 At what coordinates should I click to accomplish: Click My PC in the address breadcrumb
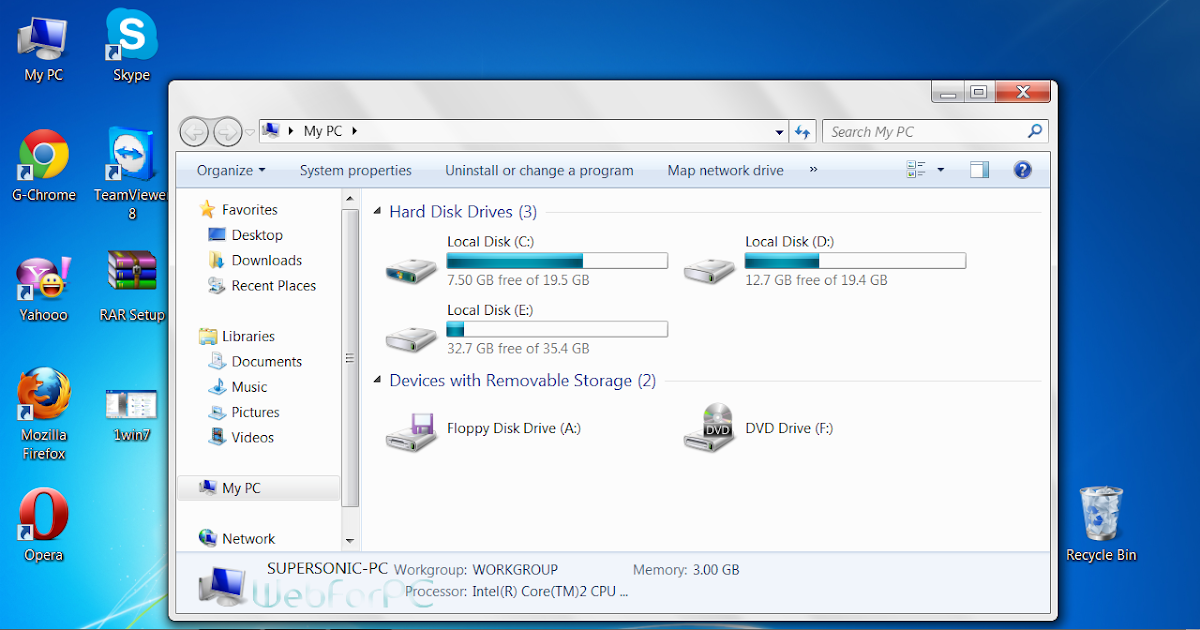(x=322, y=131)
